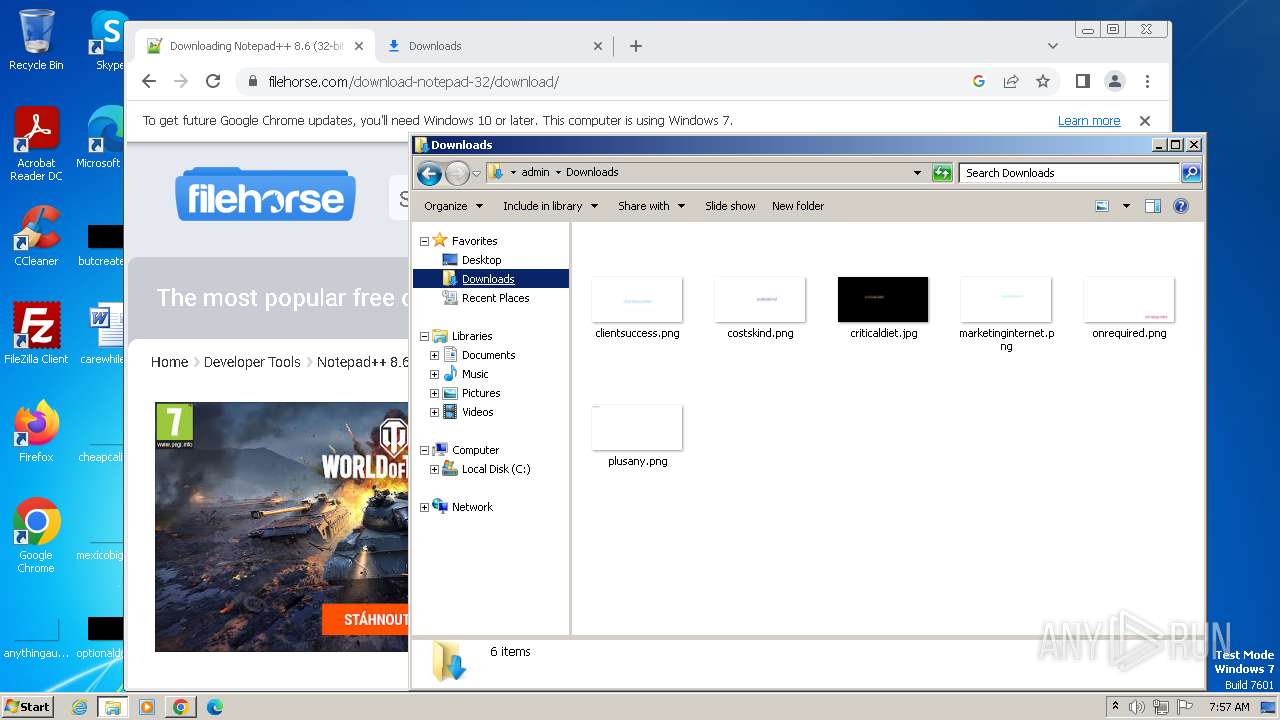Open CCleaner desktop shortcut
1280x720 pixels.
36,236
